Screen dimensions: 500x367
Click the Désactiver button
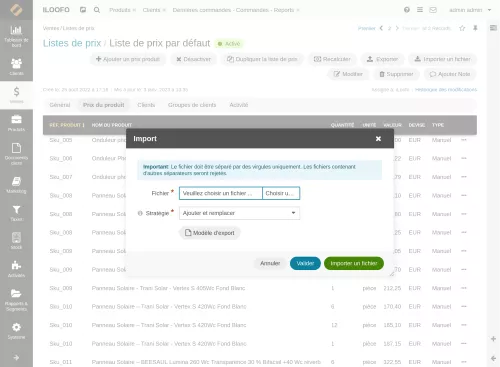click(194, 59)
